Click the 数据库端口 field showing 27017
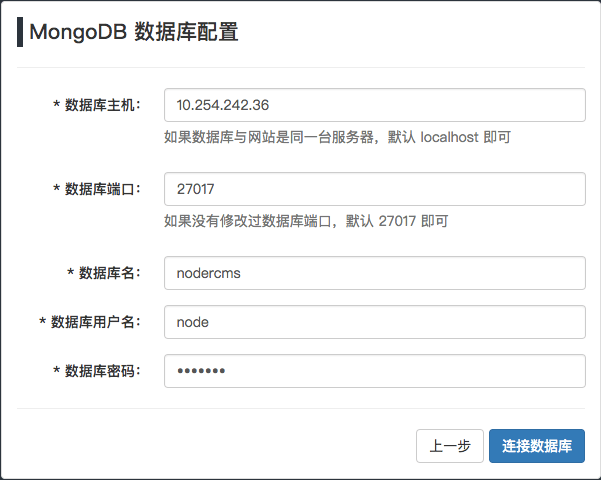Viewport: 601px width, 480px height. pos(374,189)
